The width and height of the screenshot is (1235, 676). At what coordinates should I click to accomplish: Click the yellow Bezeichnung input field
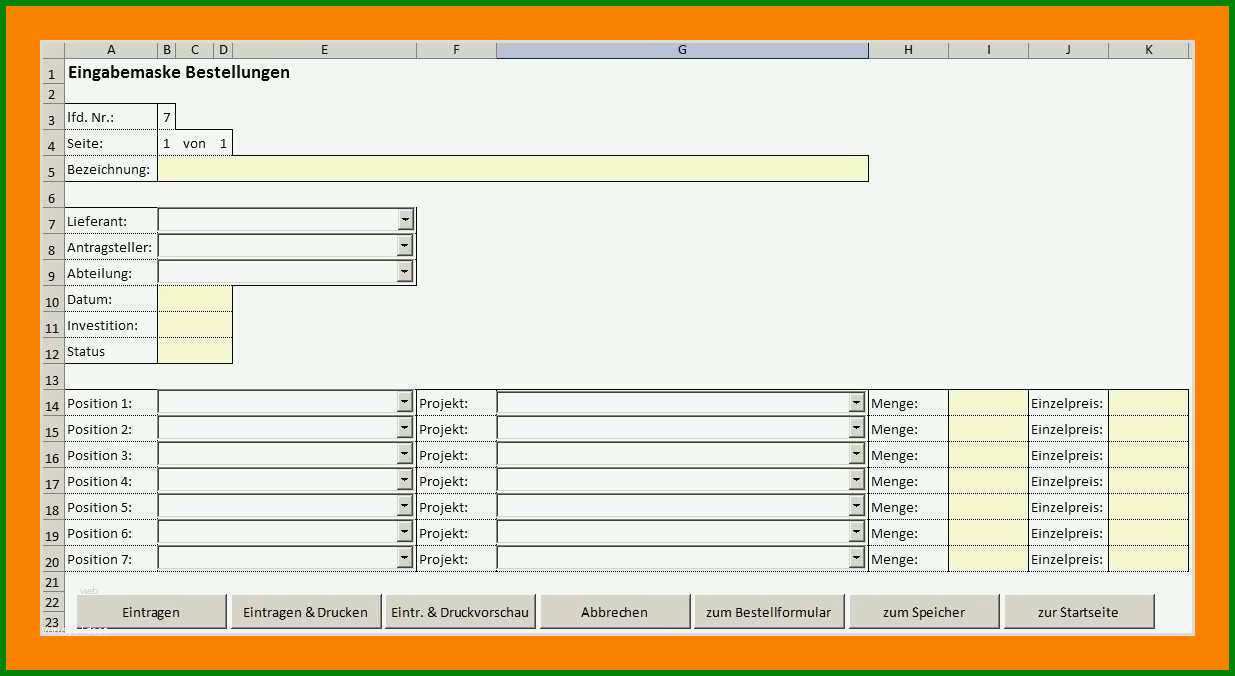click(513, 169)
